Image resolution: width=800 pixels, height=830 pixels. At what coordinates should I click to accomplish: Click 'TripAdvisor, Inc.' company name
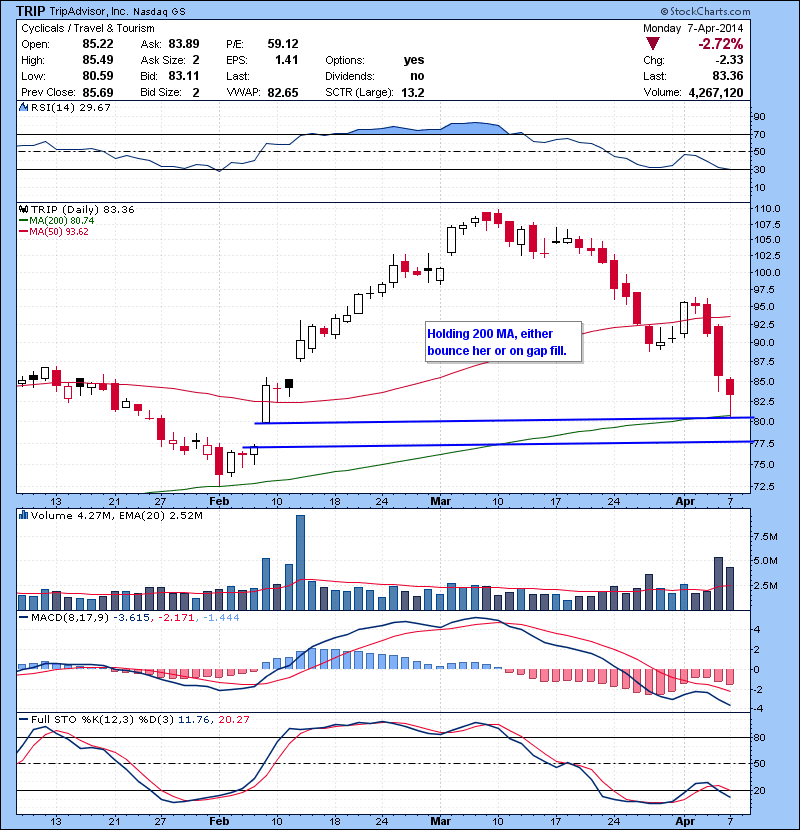(89, 11)
